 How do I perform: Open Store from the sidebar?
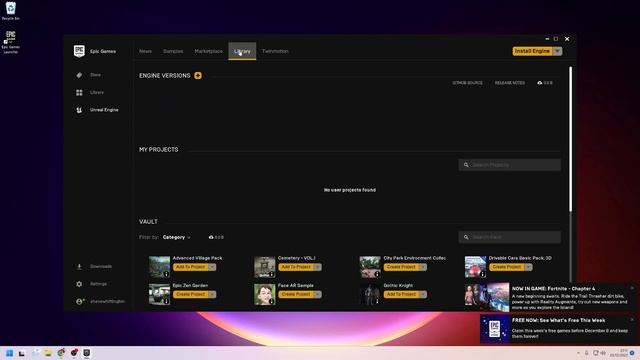coord(96,75)
